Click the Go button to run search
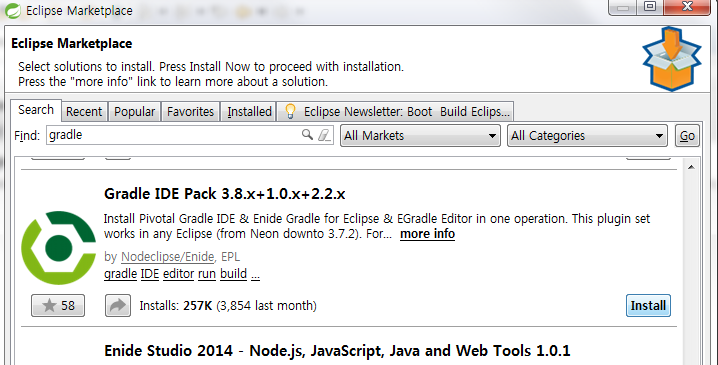718x365 pixels. click(687, 136)
